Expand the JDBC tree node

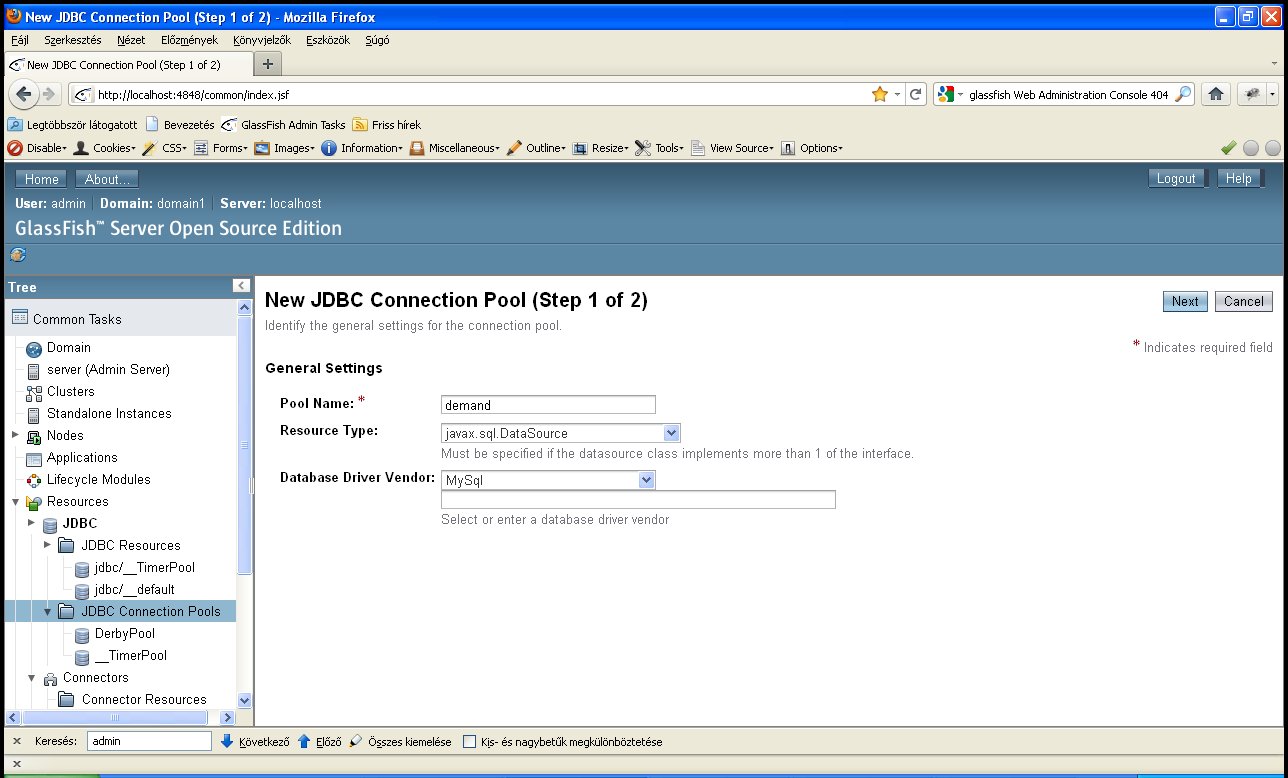coord(31,523)
